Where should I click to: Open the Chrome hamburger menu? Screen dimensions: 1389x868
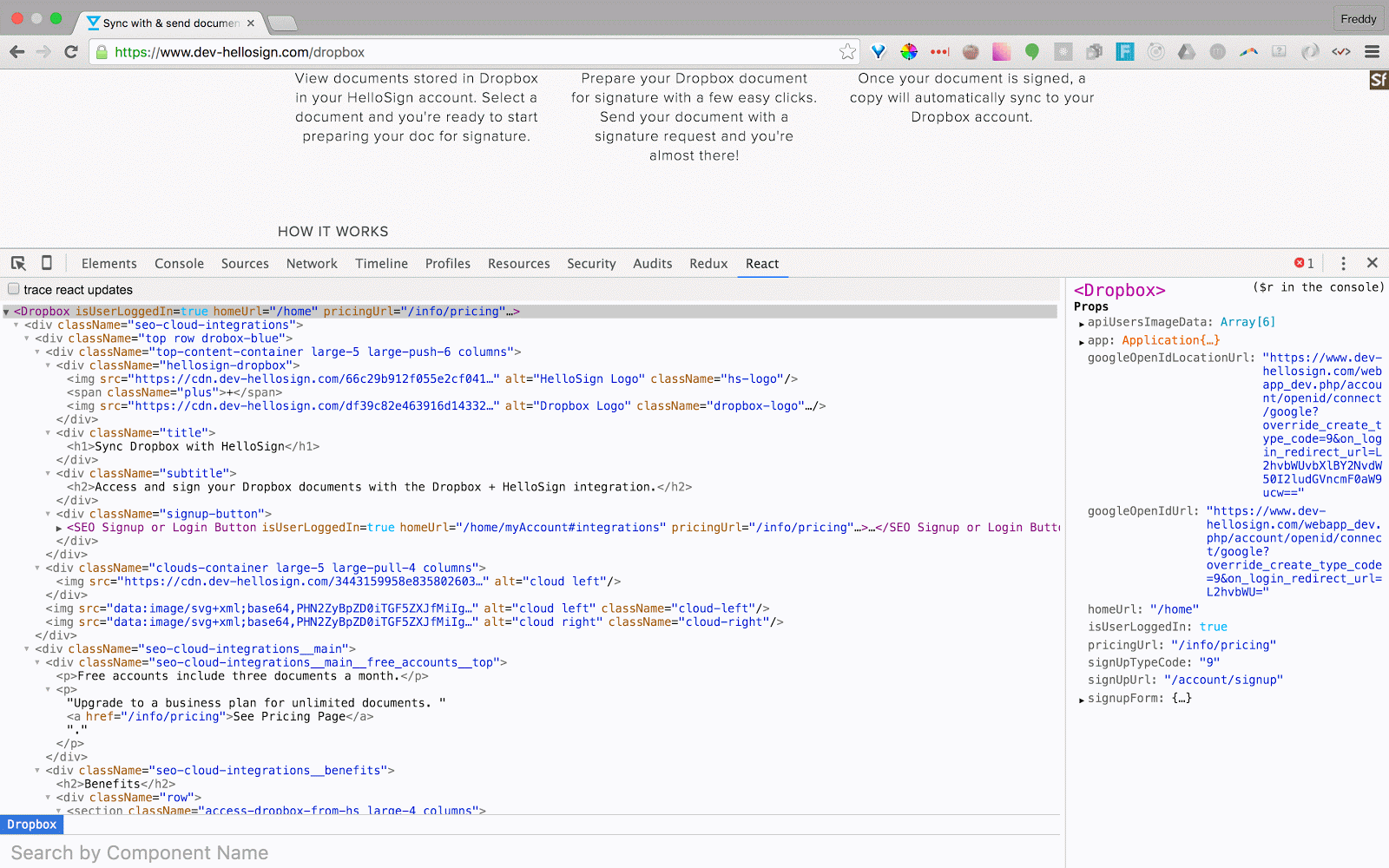[1372, 52]
